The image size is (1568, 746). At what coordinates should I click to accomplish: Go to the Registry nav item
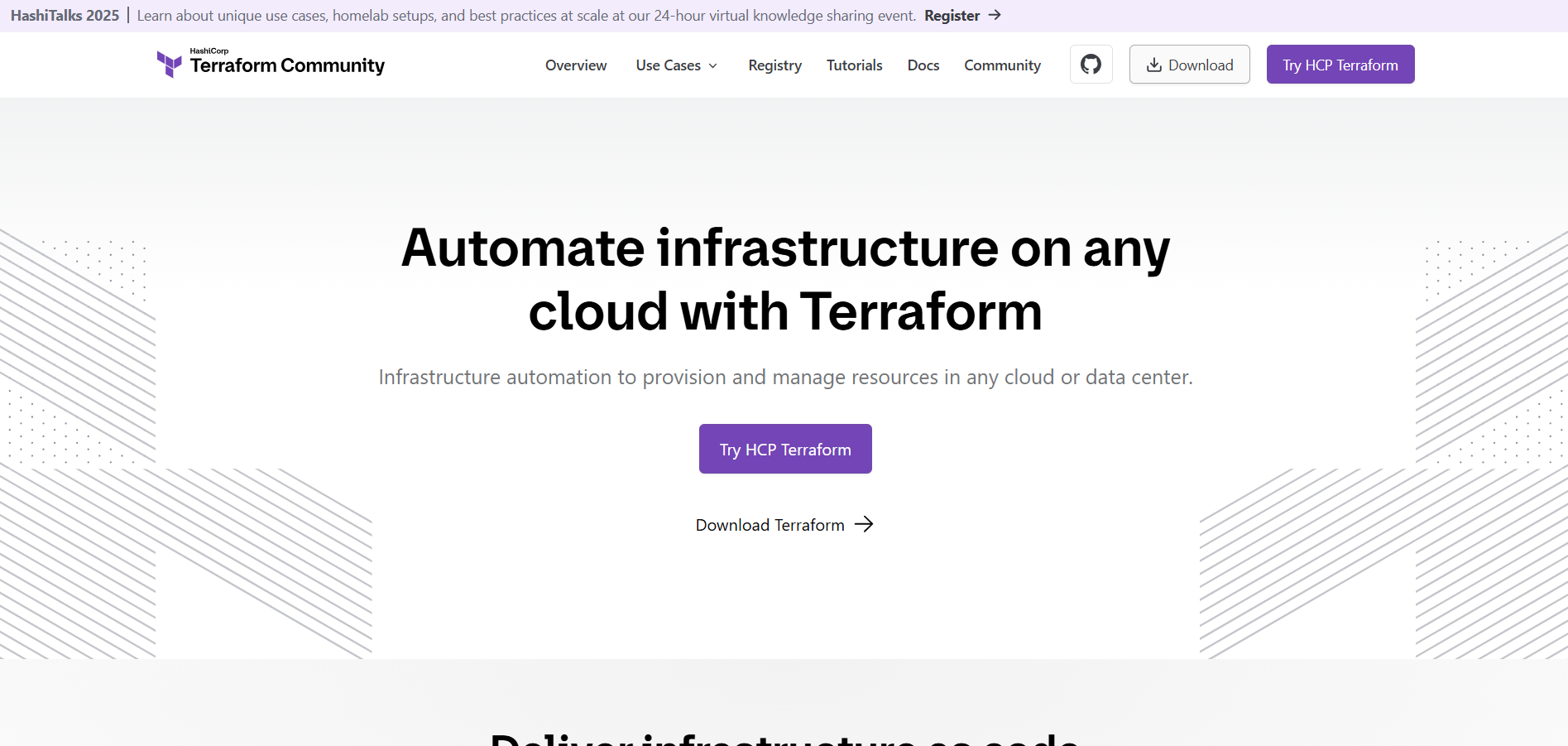774,65
